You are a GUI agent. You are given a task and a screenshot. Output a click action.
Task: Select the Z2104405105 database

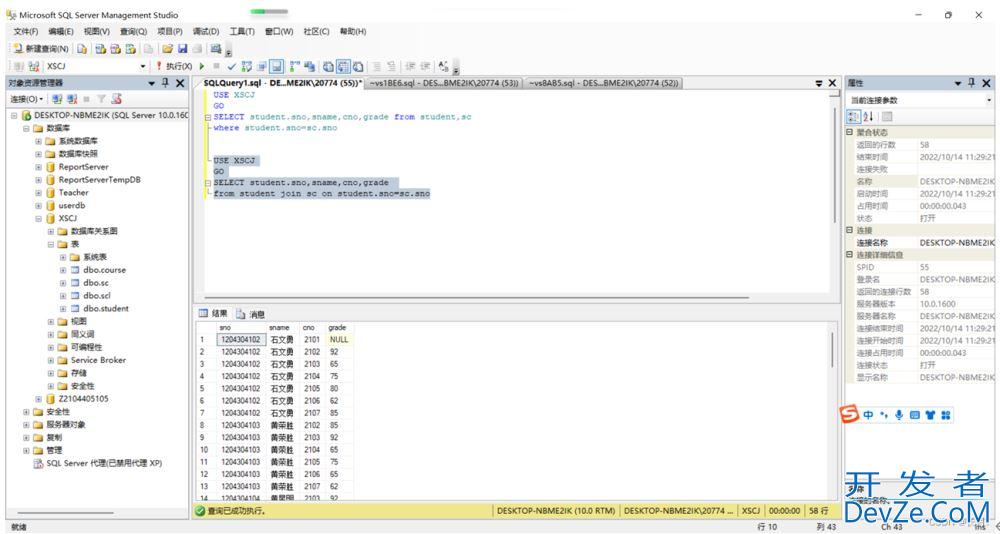pos(84,399)
